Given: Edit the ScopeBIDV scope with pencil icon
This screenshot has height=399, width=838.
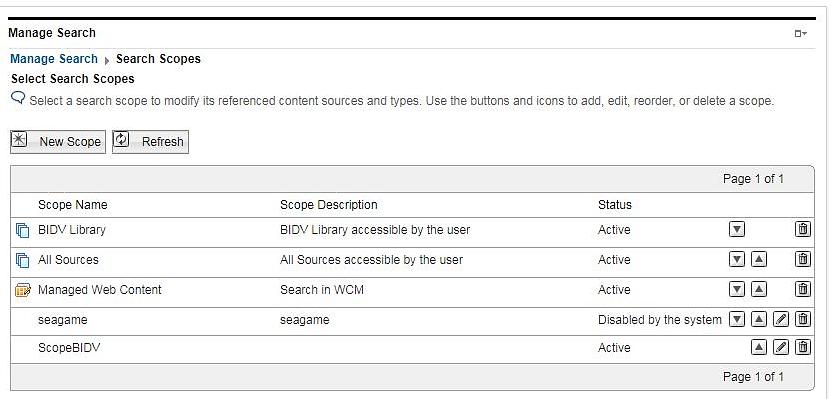Looking at the screenshot, I should point(781,347).
